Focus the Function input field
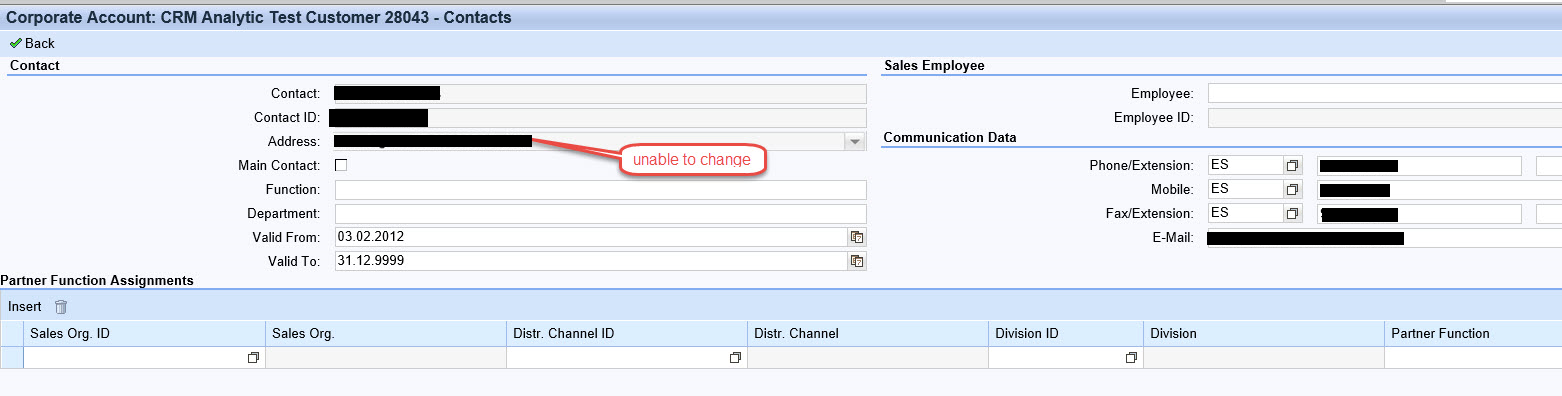The height and width of the screenshot is (396, 1562). click(x=600, y=190)
